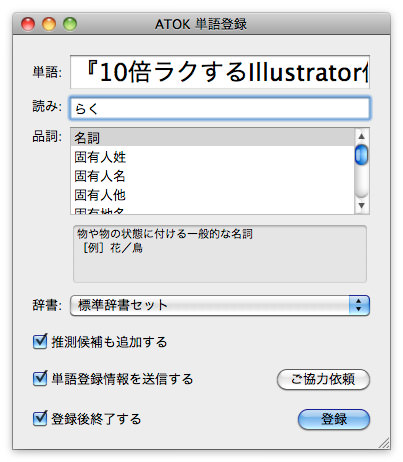Select 名詞 in the 品詞 list
This screenshot has height=462, width=403.
tap(212, 137)
